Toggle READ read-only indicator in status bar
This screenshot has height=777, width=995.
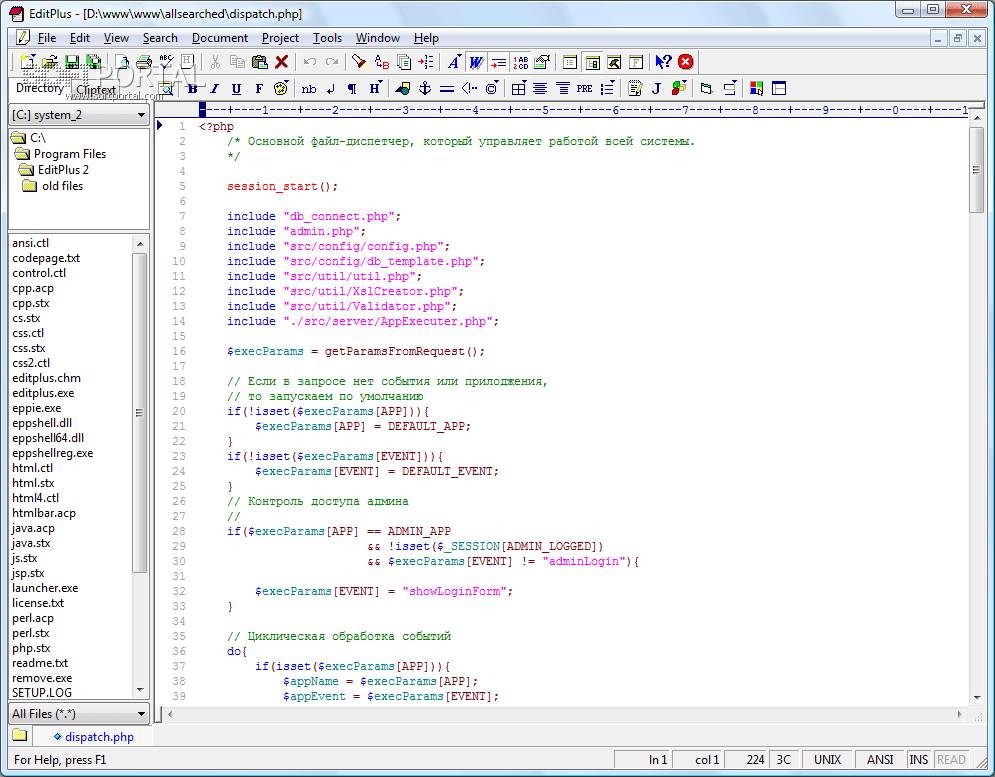951,759
